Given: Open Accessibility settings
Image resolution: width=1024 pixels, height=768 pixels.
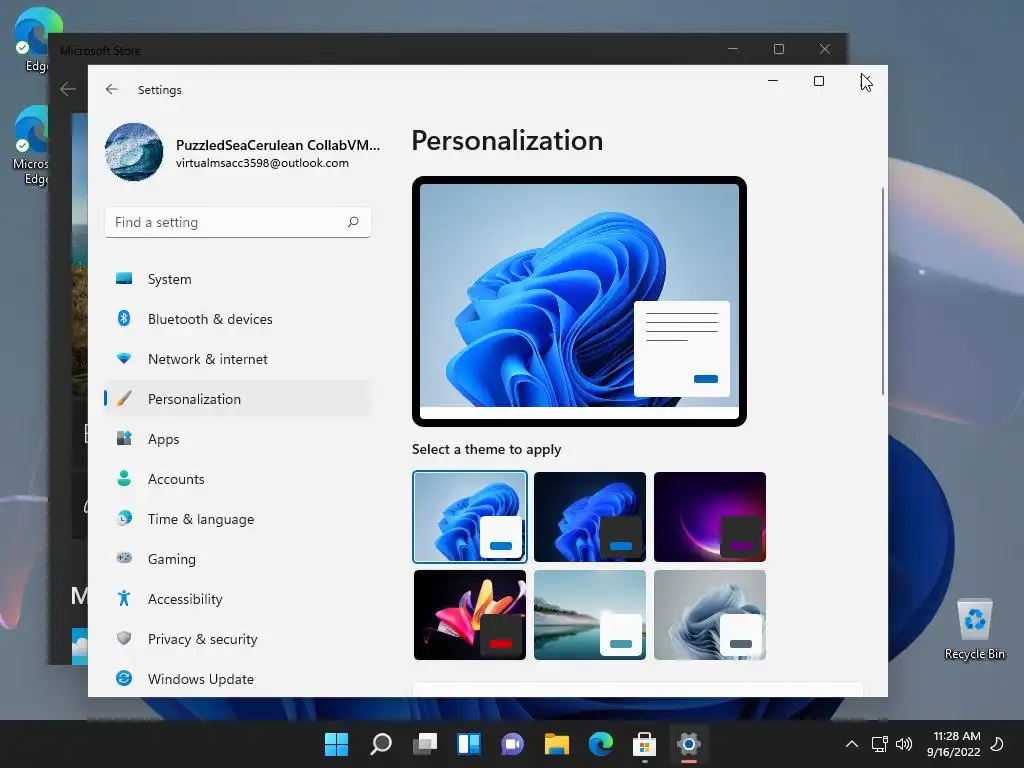Looking at the screenshot, I should pos(238,598).
